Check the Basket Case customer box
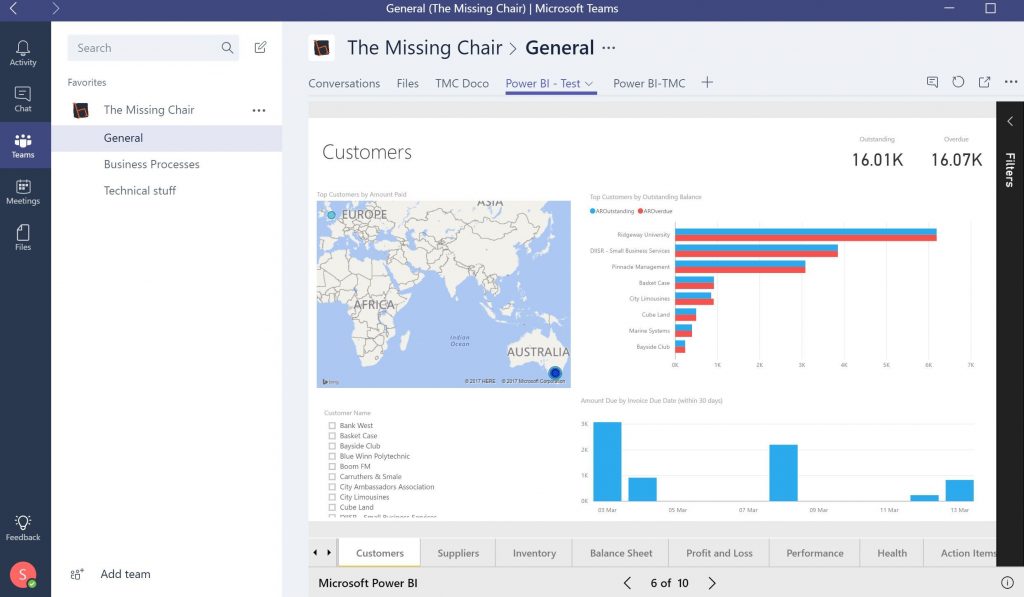Image resolution: width=1024 pixels, height=597 pixels. [332, 436]
